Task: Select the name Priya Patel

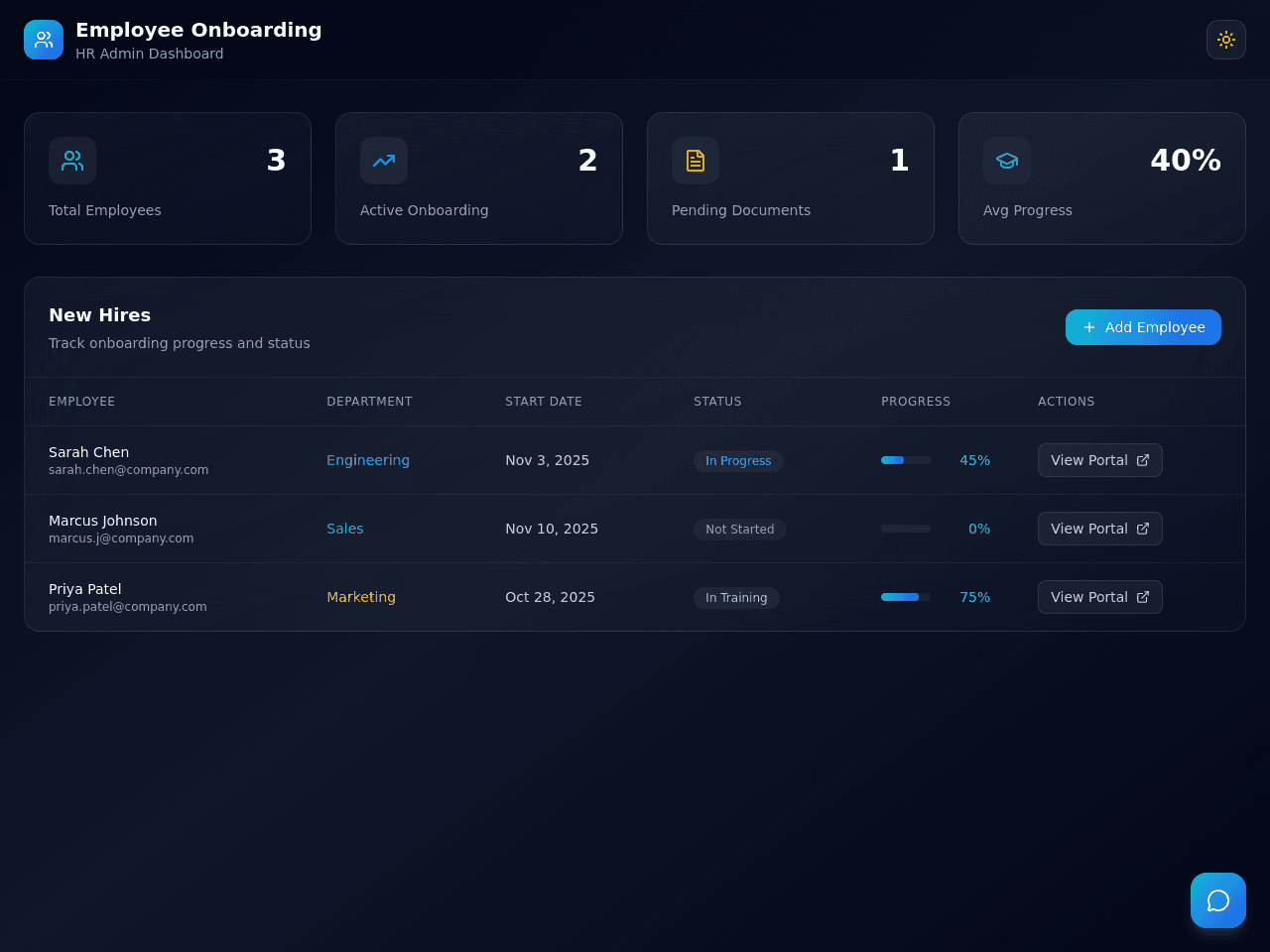Action: (85, 589)
